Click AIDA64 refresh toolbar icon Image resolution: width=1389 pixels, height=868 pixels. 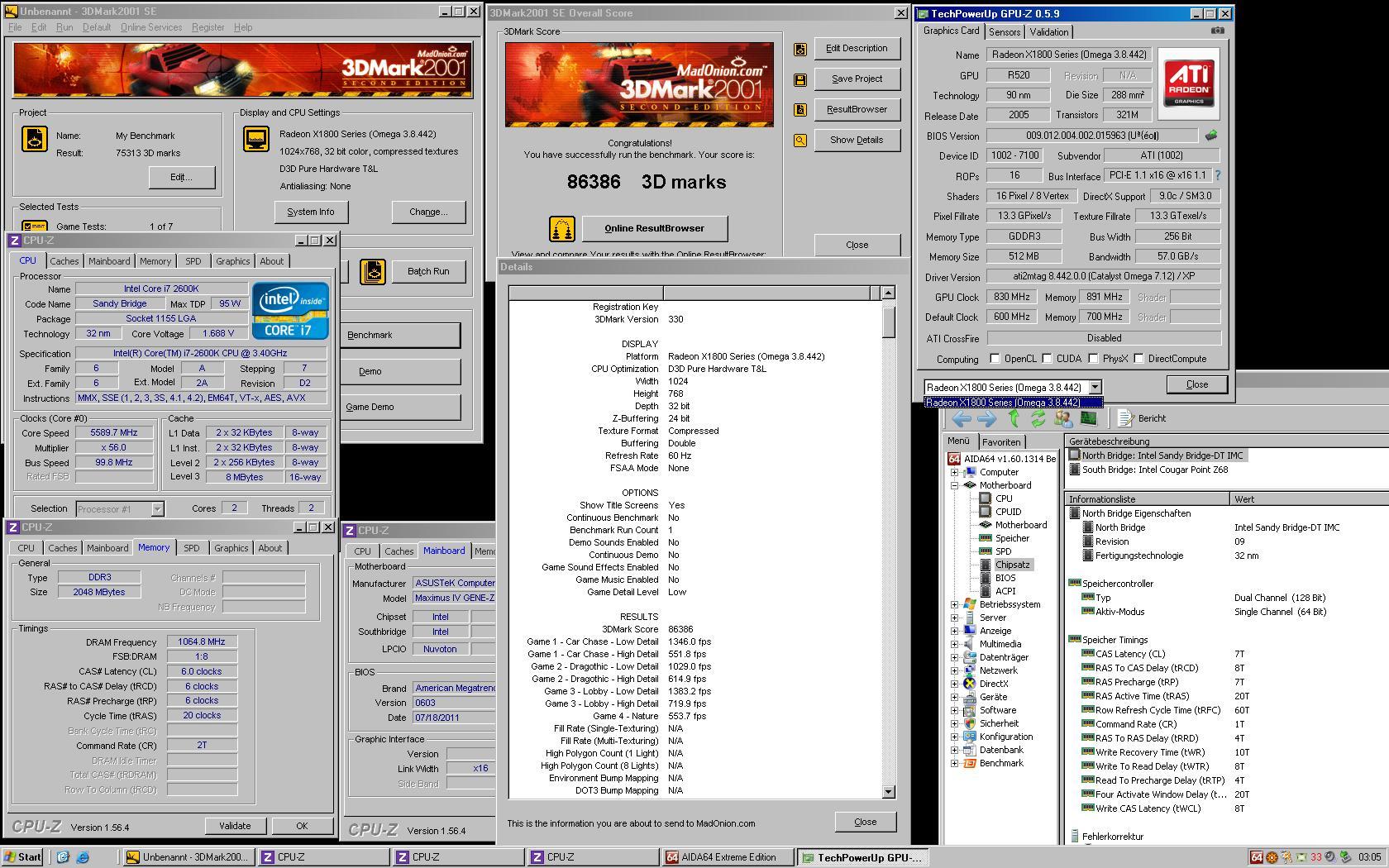1038,418
